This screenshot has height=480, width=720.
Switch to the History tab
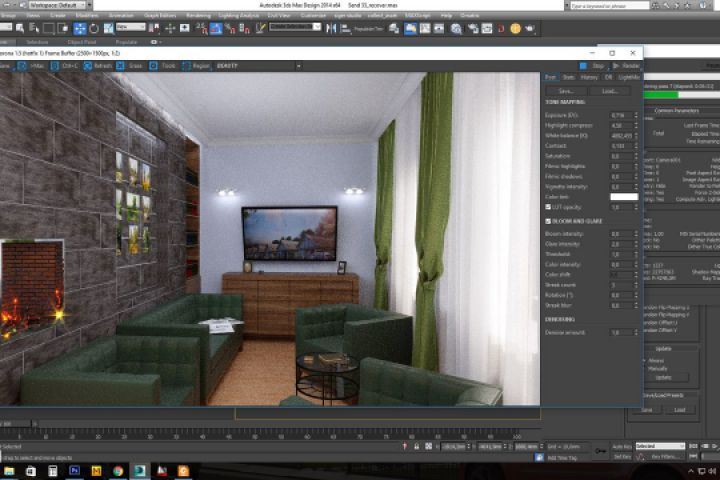point(589,78)
